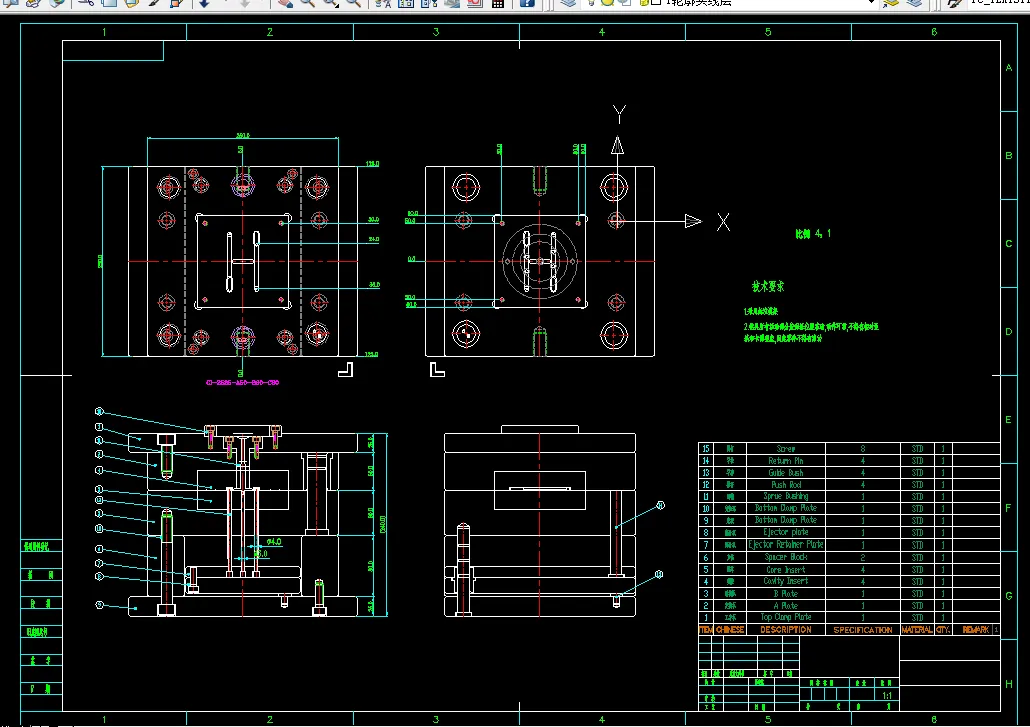This screenshot has width=1030, height=727.
Task: Click zone letter 'F' on right border
Action: [x=1008, y=508]
